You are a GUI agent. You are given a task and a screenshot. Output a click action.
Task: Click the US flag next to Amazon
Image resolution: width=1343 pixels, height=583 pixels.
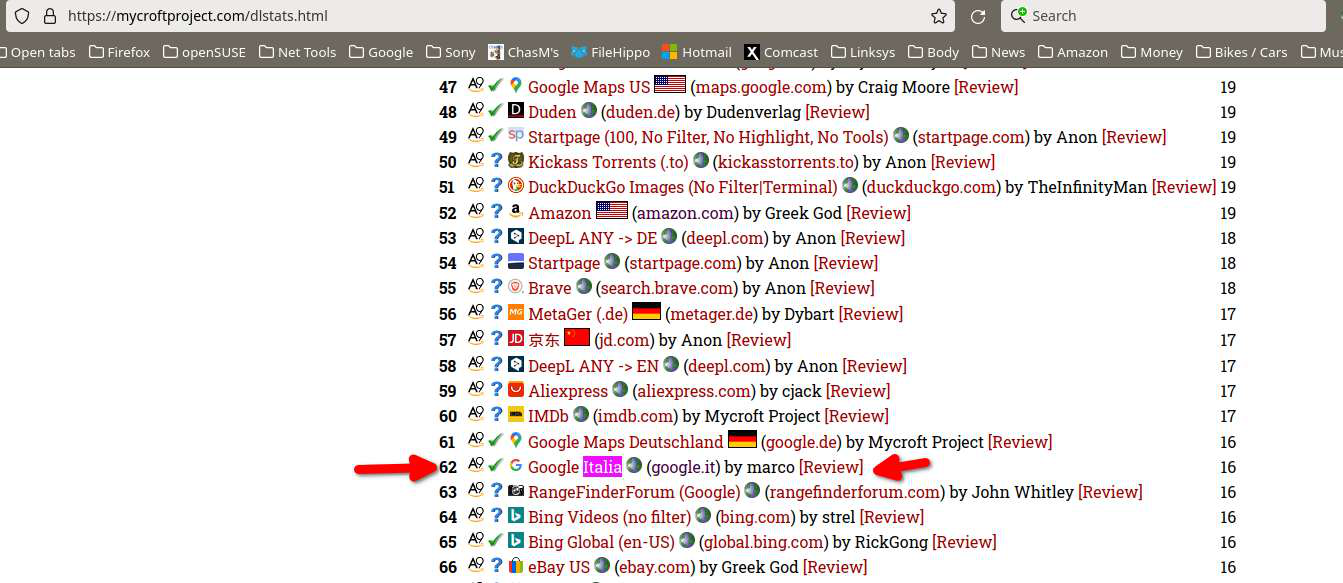click(612, 210)
